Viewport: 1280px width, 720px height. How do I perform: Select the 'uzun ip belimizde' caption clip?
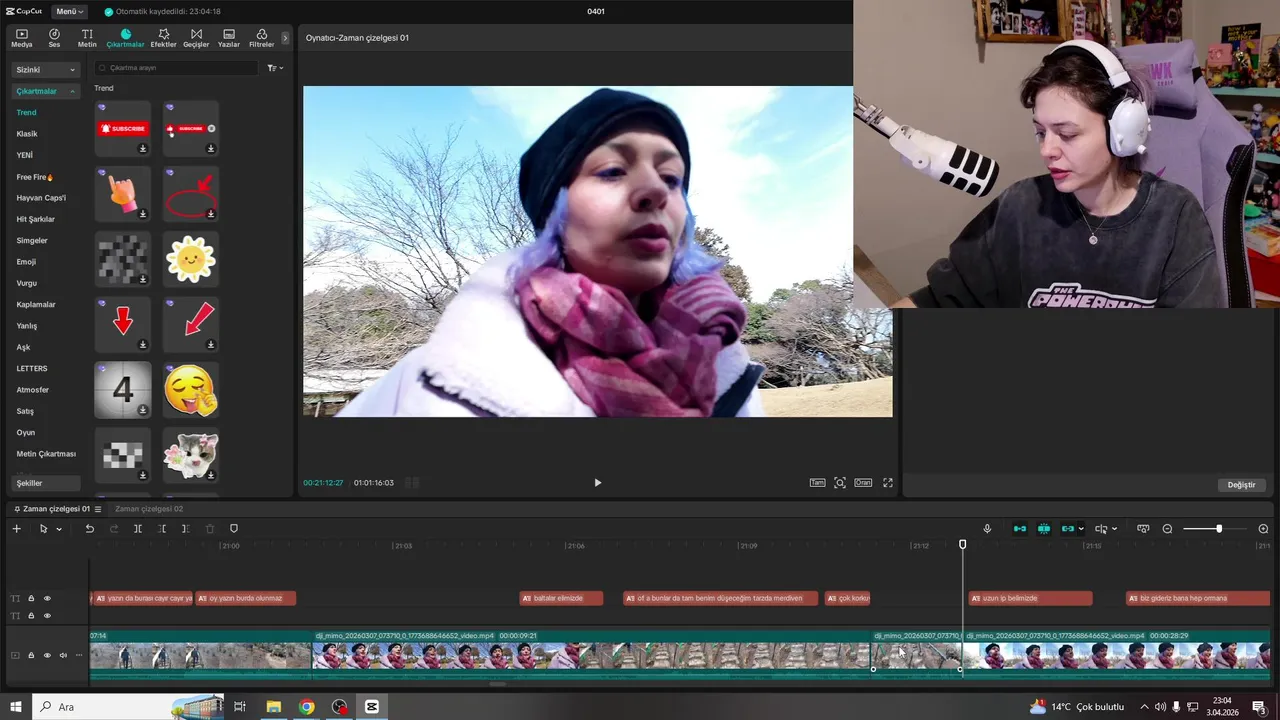point(1030,598)
